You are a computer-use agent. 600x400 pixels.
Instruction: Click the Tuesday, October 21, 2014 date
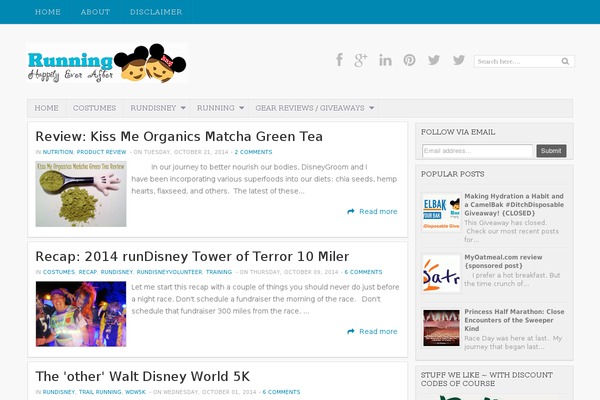(x=186, y=152)
